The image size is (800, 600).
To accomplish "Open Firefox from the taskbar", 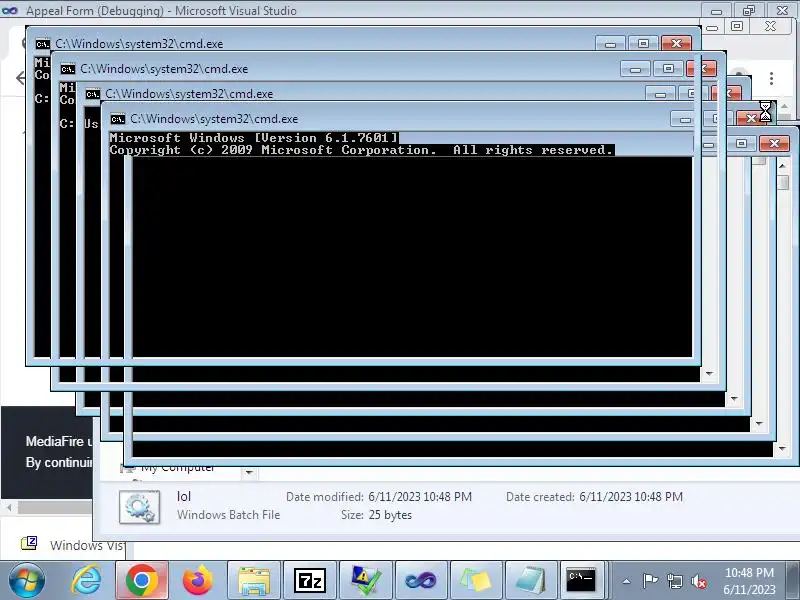I will click(197, 581).
